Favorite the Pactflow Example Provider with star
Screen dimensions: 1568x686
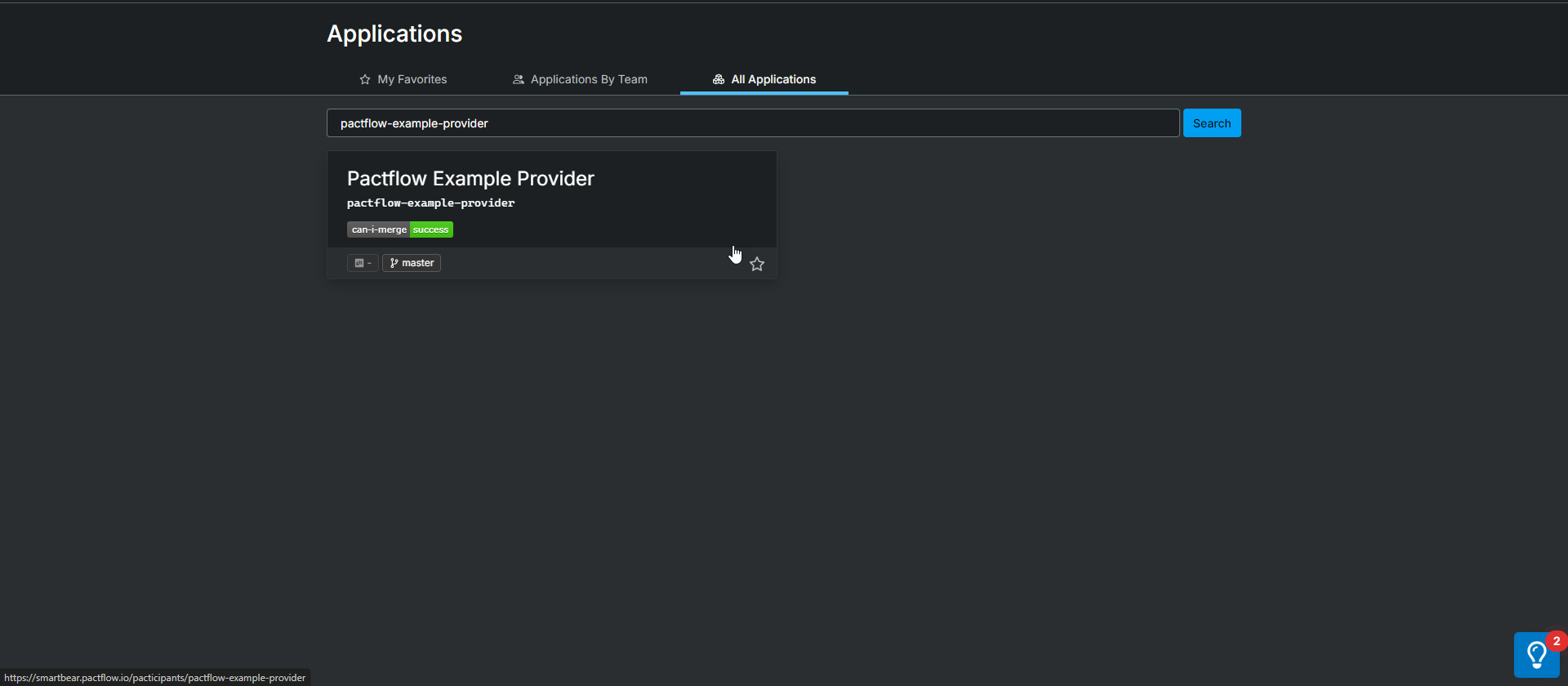pos(757,264)
